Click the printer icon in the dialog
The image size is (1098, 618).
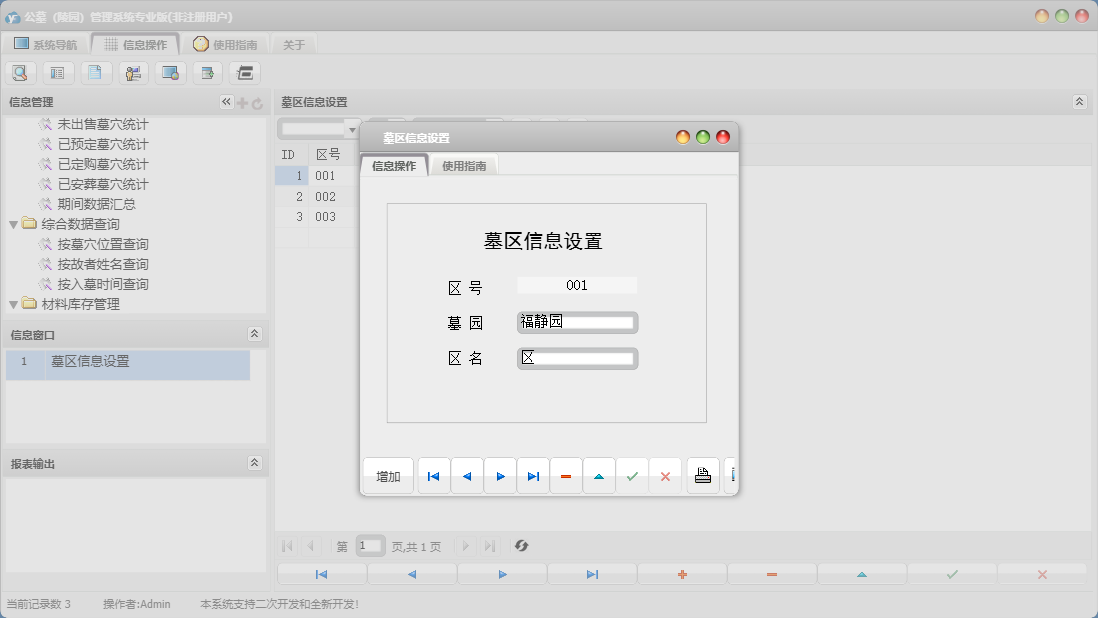pyautogui.click(x=703, y=477)
